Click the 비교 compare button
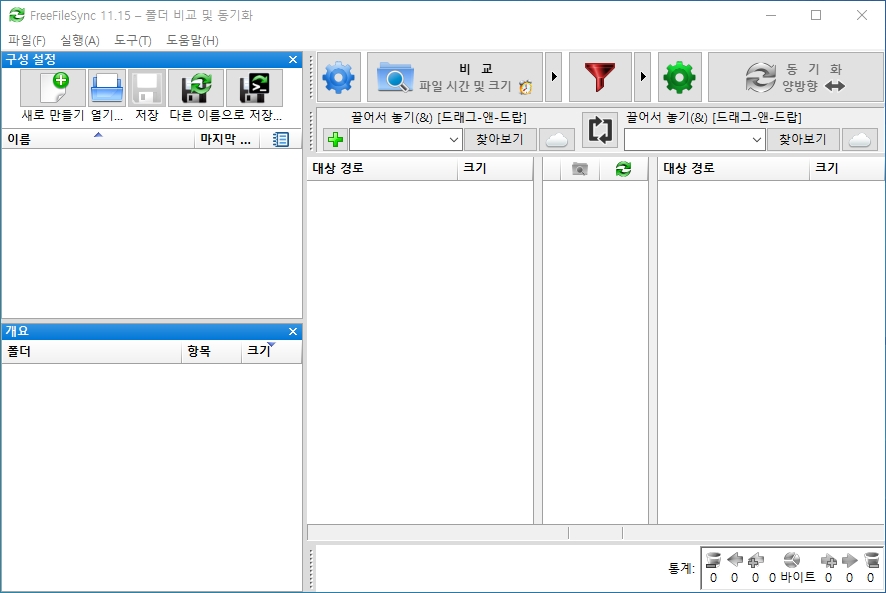Image resolution: width=886 pixels, height=593 pixels. coord(455,77)
